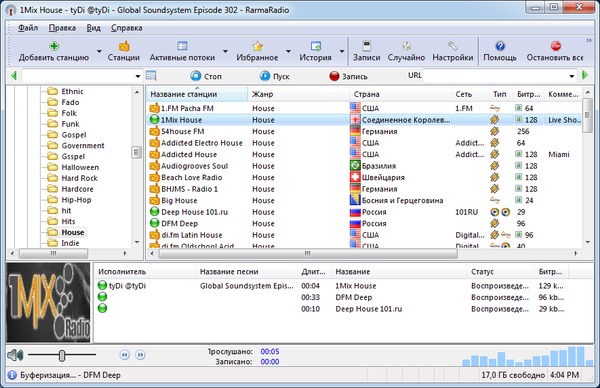Open Settings (Настройки) wrench icon
This screenshot has width=600, height=388.
453,46
